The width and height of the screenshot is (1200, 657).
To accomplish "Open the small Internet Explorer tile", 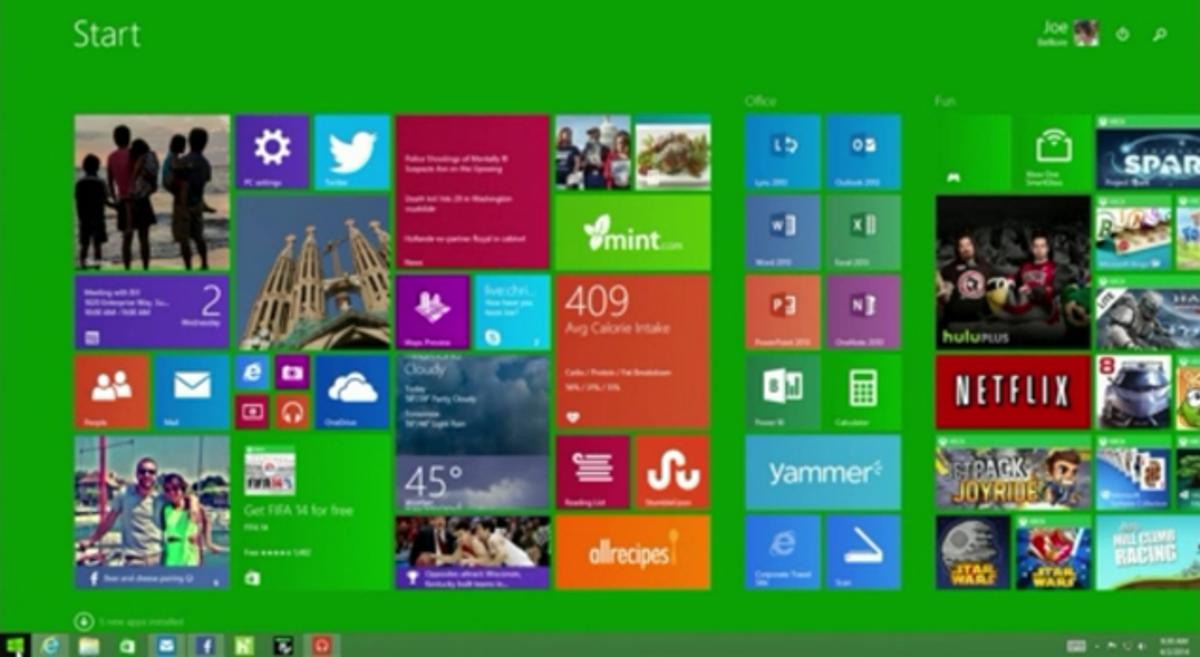I will tap(252, 372).
